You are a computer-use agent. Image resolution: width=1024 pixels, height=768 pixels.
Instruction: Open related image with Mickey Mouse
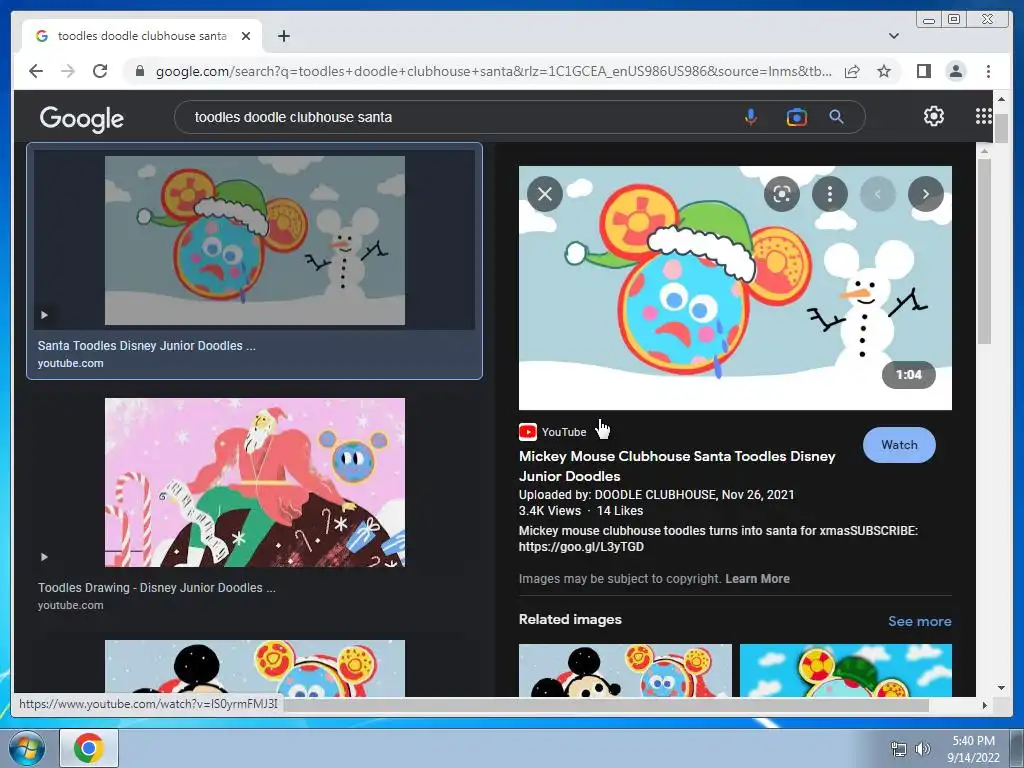point(625,670)
